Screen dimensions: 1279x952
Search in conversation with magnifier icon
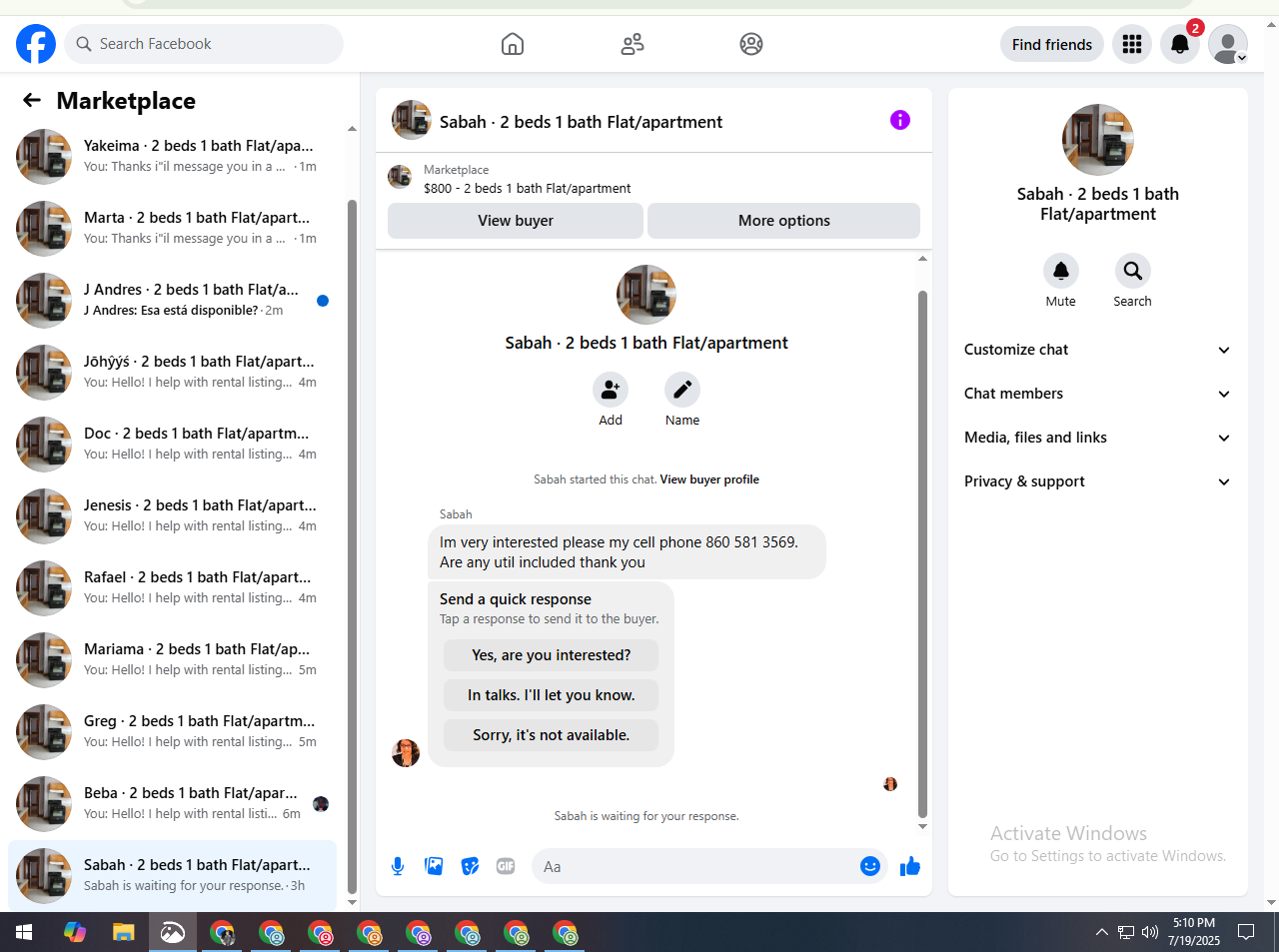pos(1133,271)
